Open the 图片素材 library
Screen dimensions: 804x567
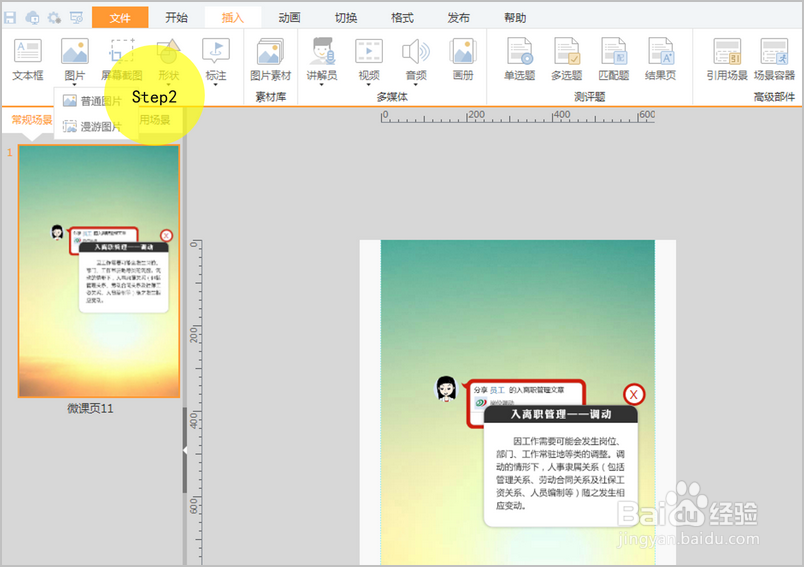(x=270, y=59)
